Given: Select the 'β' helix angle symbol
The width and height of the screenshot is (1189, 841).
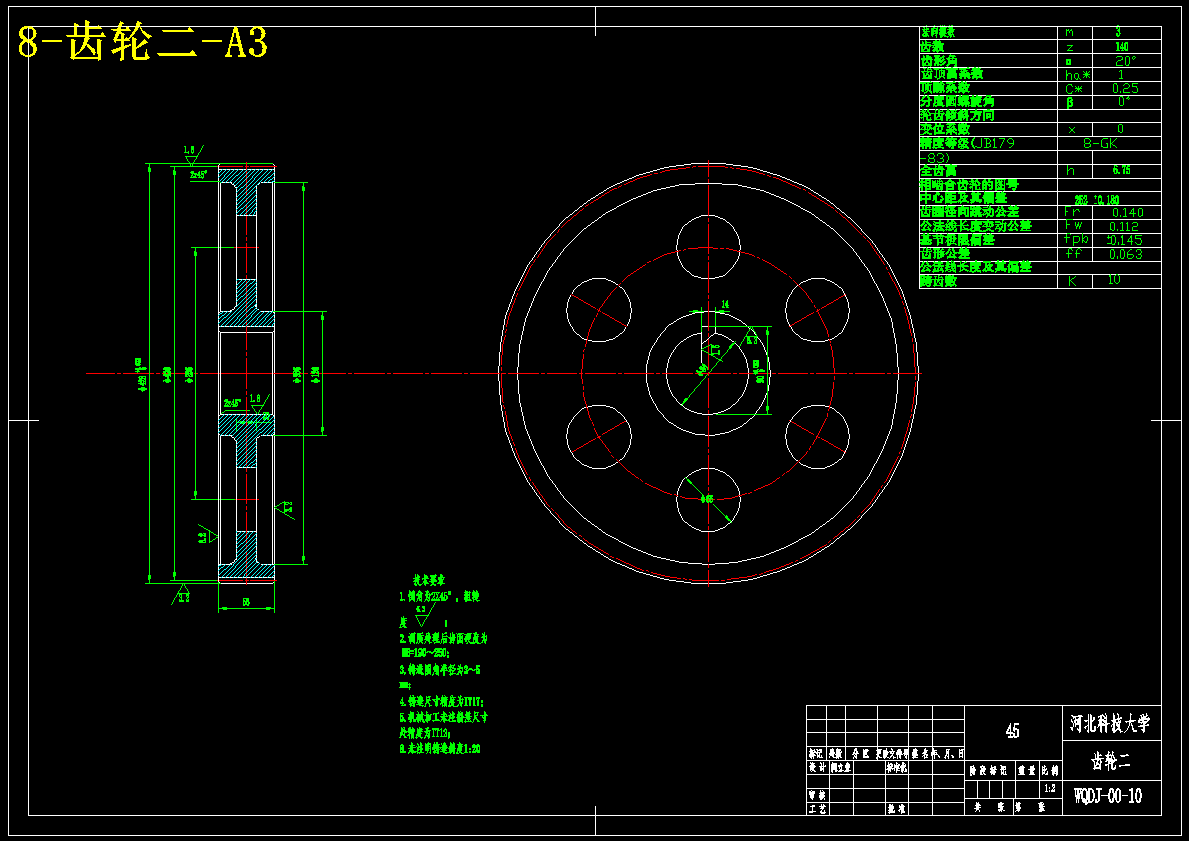Looking at the screenshot, I should click(1070, 102).
